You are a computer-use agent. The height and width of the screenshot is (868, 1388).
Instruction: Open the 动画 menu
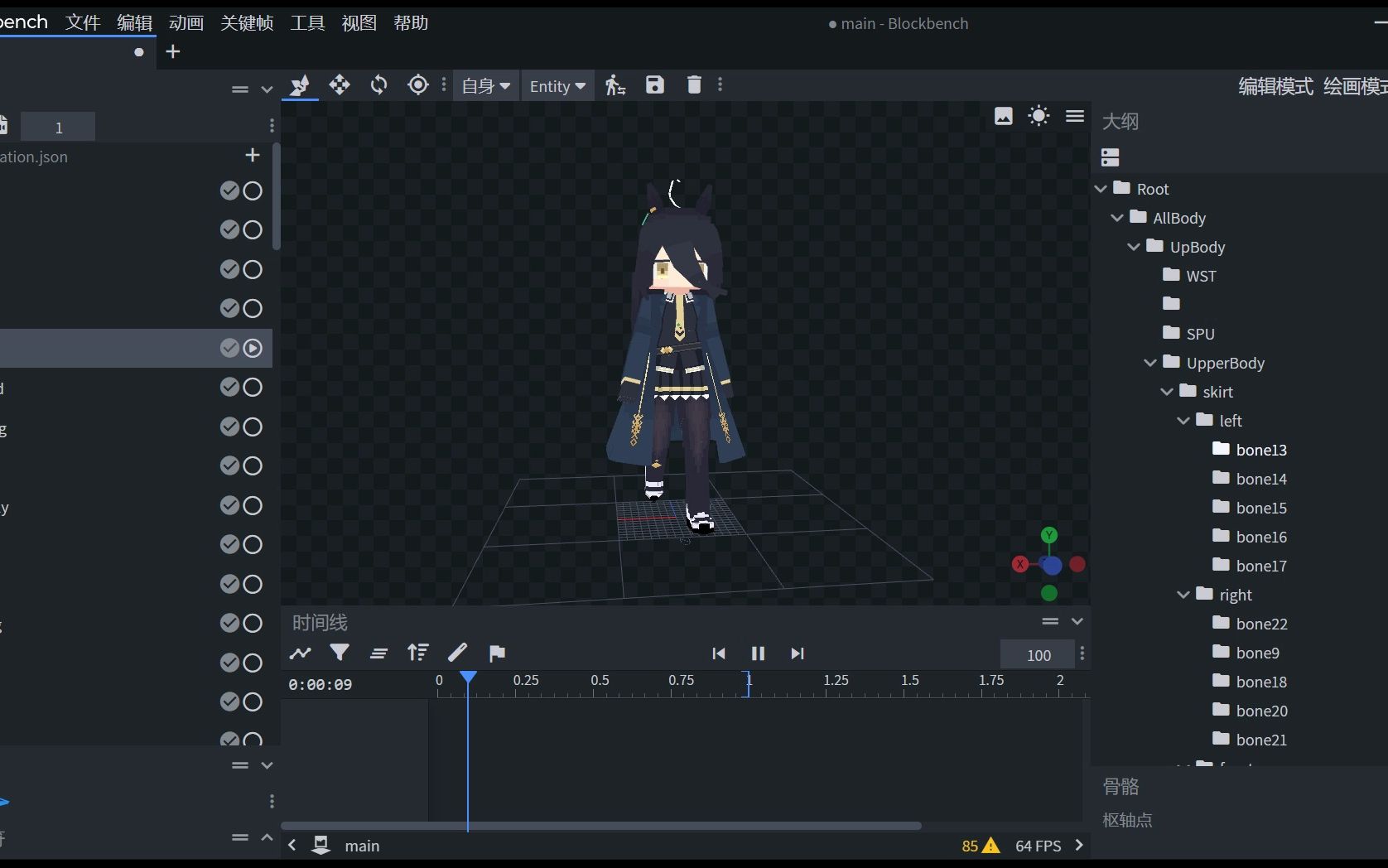coord(186,23)
